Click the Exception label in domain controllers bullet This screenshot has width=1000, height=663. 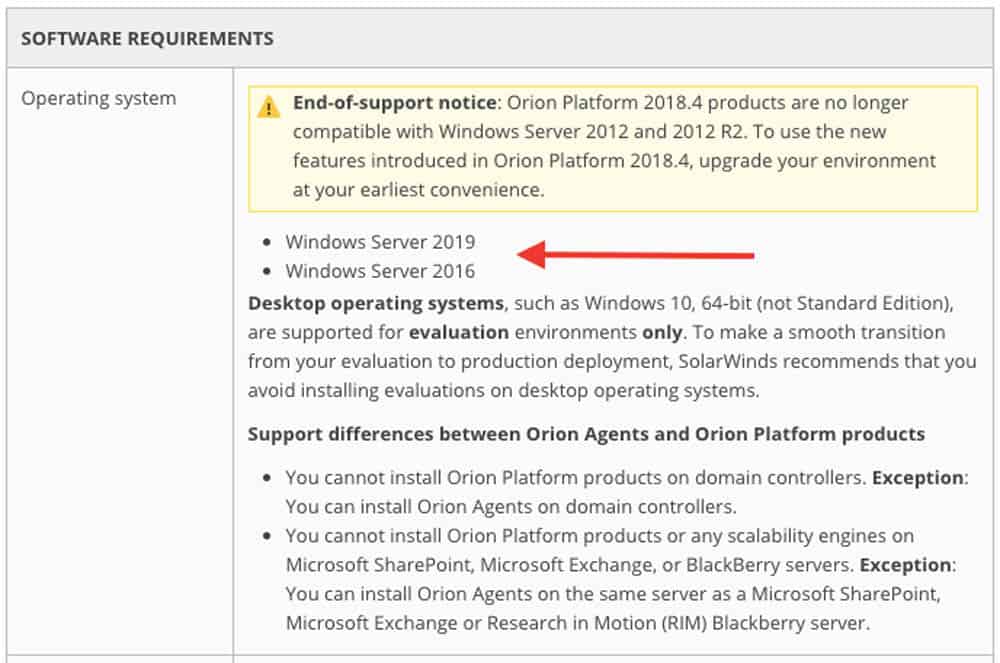click(917, 478)
